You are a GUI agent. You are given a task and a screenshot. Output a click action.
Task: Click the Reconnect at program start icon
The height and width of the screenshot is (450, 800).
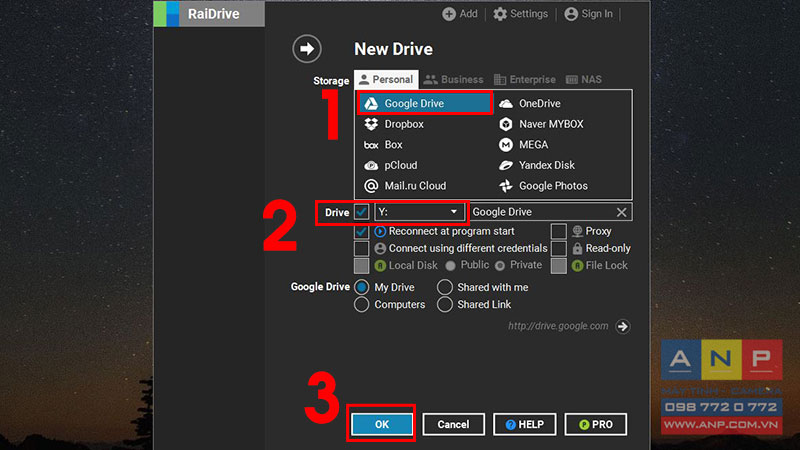pos(380,231)
